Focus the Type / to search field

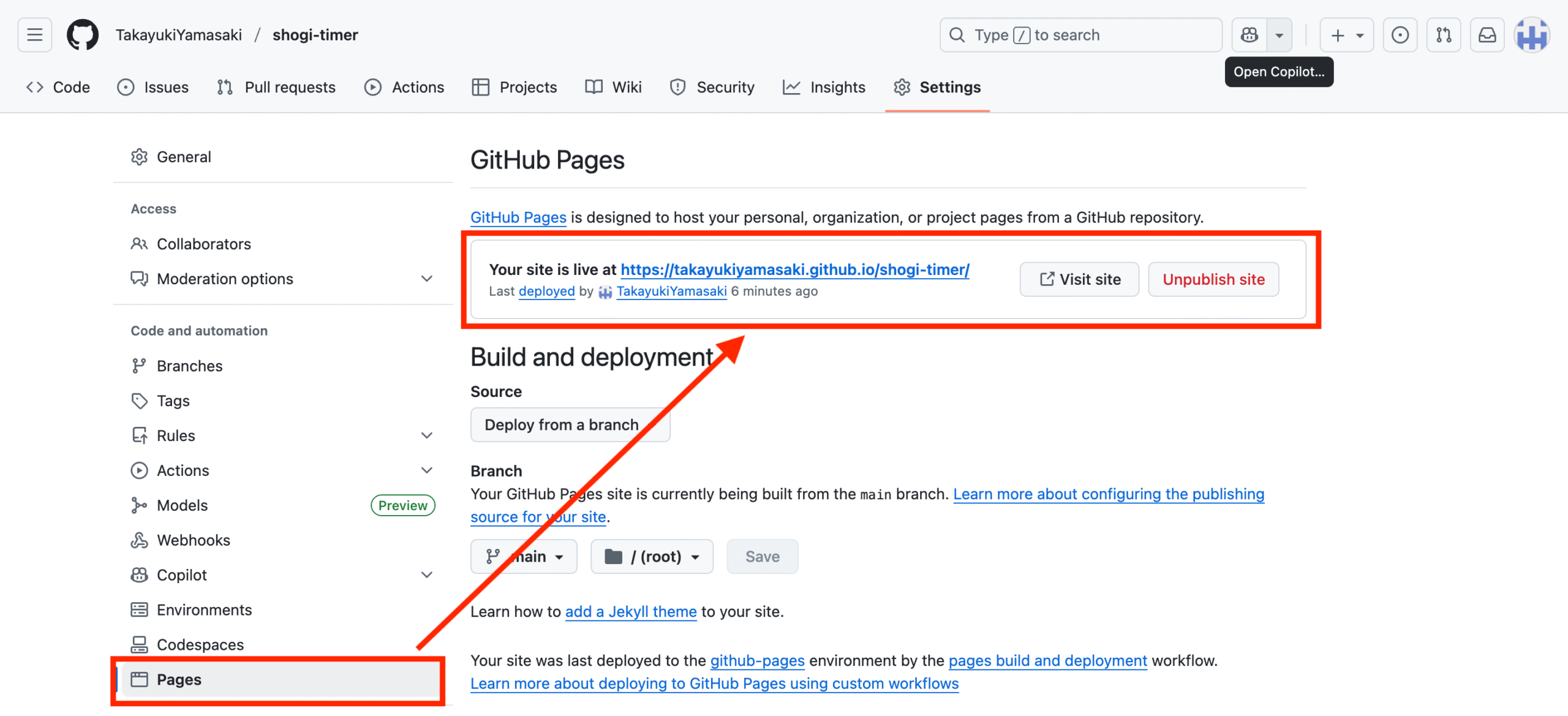coord(1081,35)
